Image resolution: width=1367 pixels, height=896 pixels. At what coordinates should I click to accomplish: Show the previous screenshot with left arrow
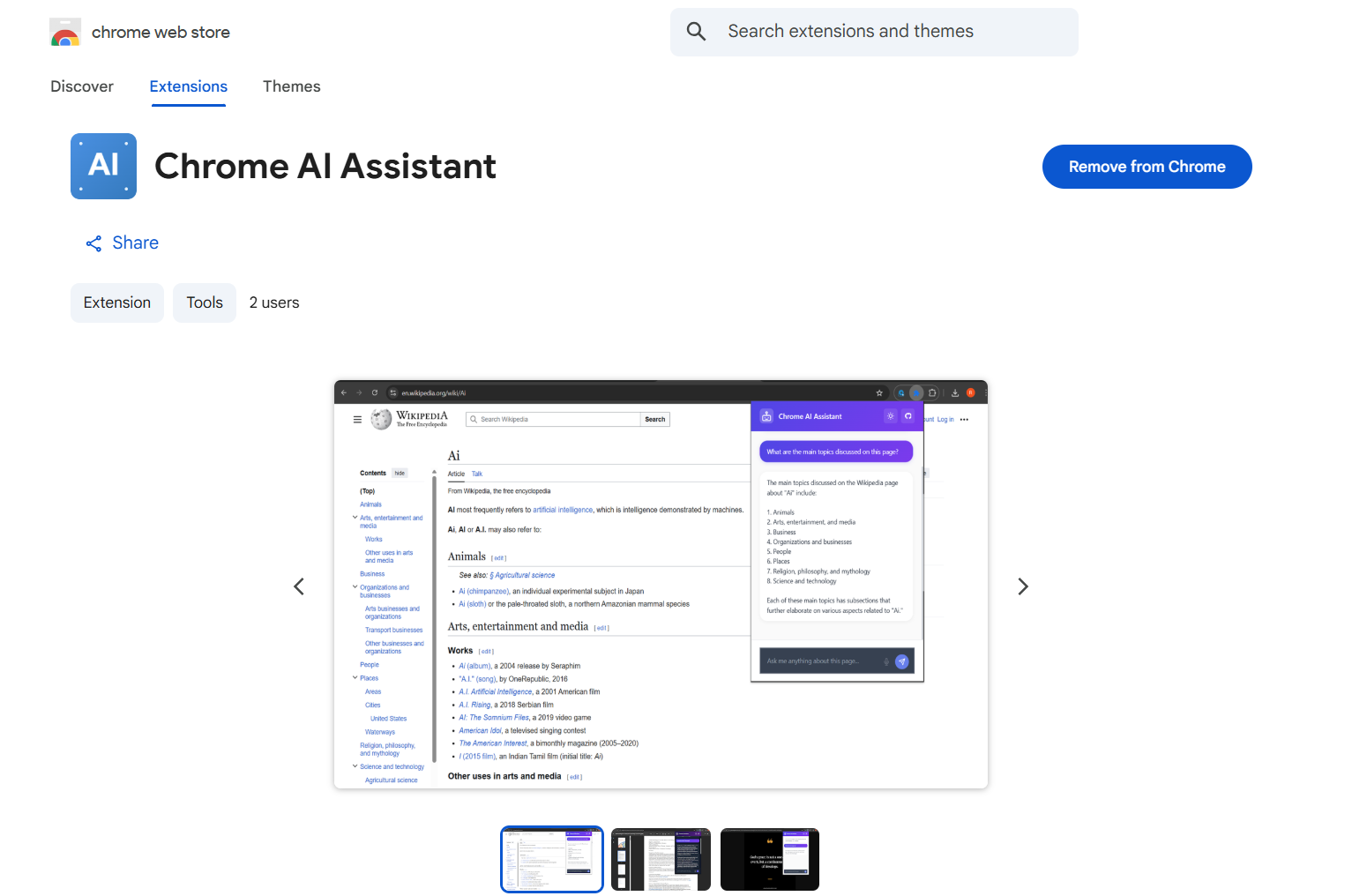tap(299, 586)
